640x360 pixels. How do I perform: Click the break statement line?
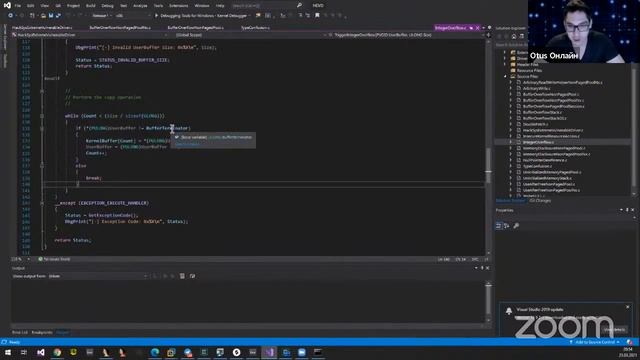tap(93, 178)
